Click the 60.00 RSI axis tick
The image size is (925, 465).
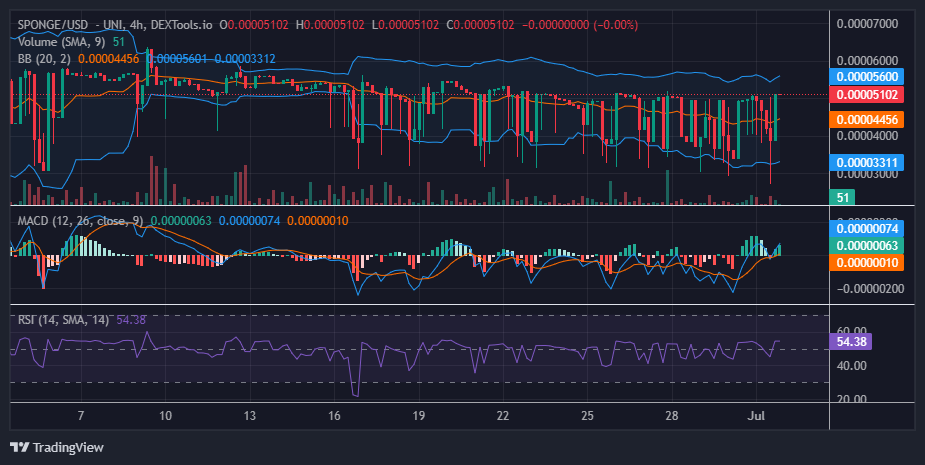click(852, 332)
